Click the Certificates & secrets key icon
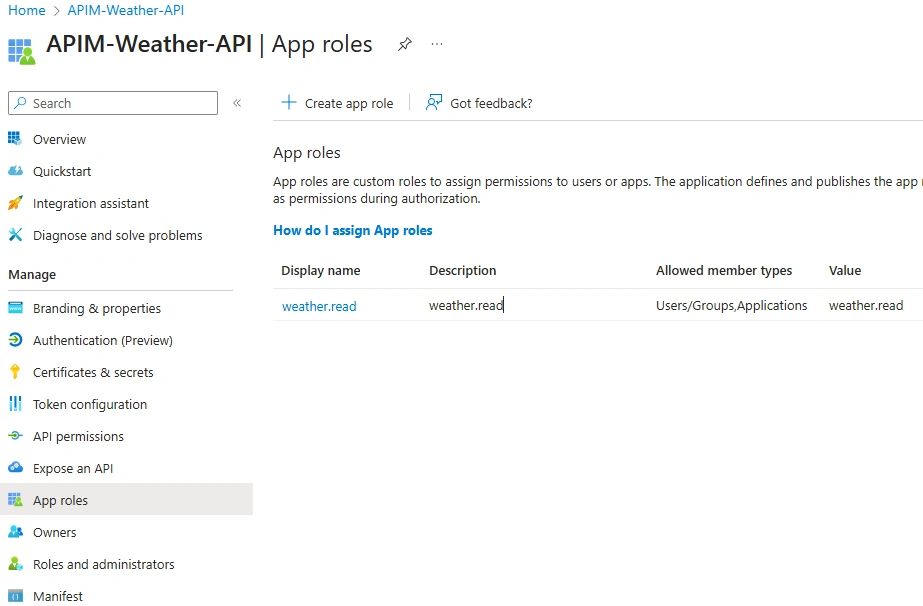 click(x=15, y=372)
